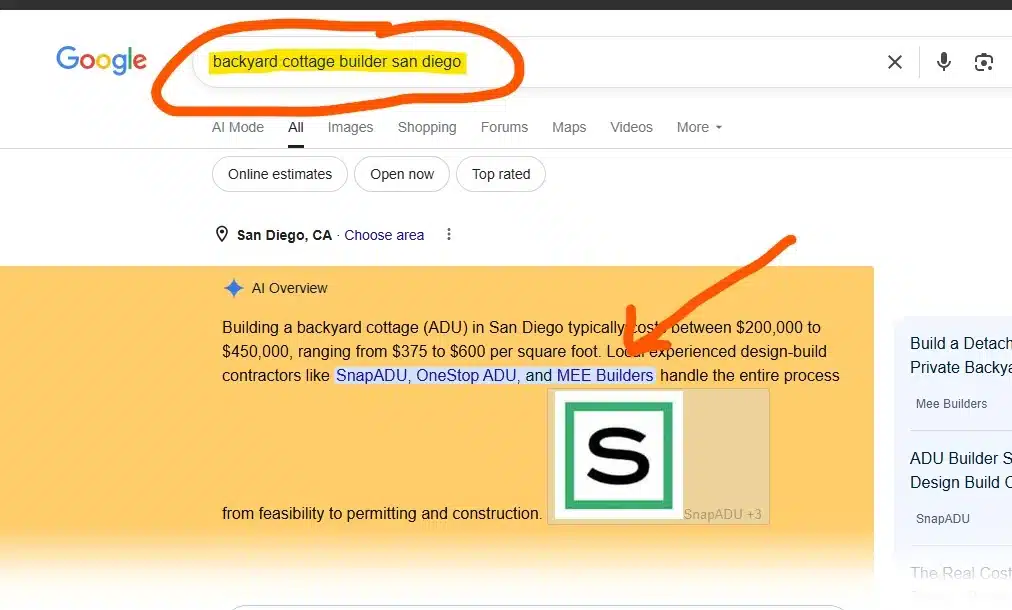
Task: Click the San Diego, CA location text
Action: tap(284, 235)
